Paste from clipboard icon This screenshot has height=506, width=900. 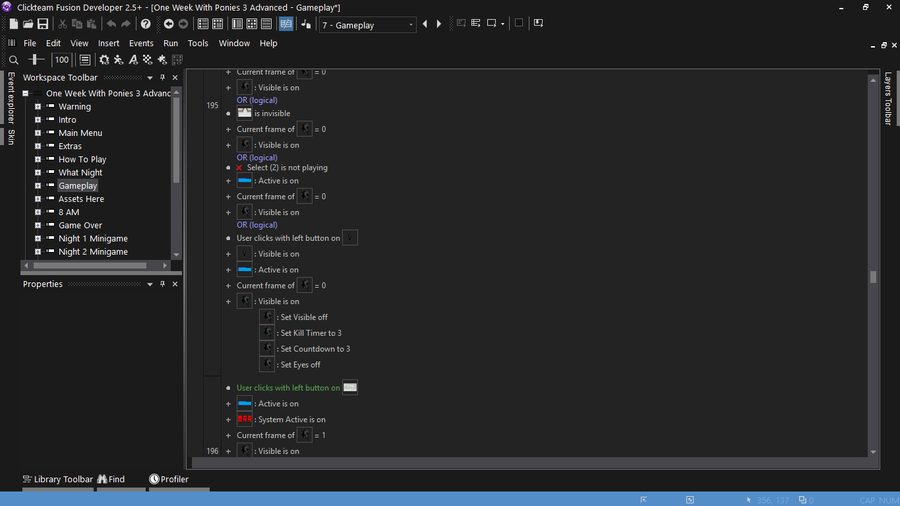pyautogui.click(x=91, y=24)
